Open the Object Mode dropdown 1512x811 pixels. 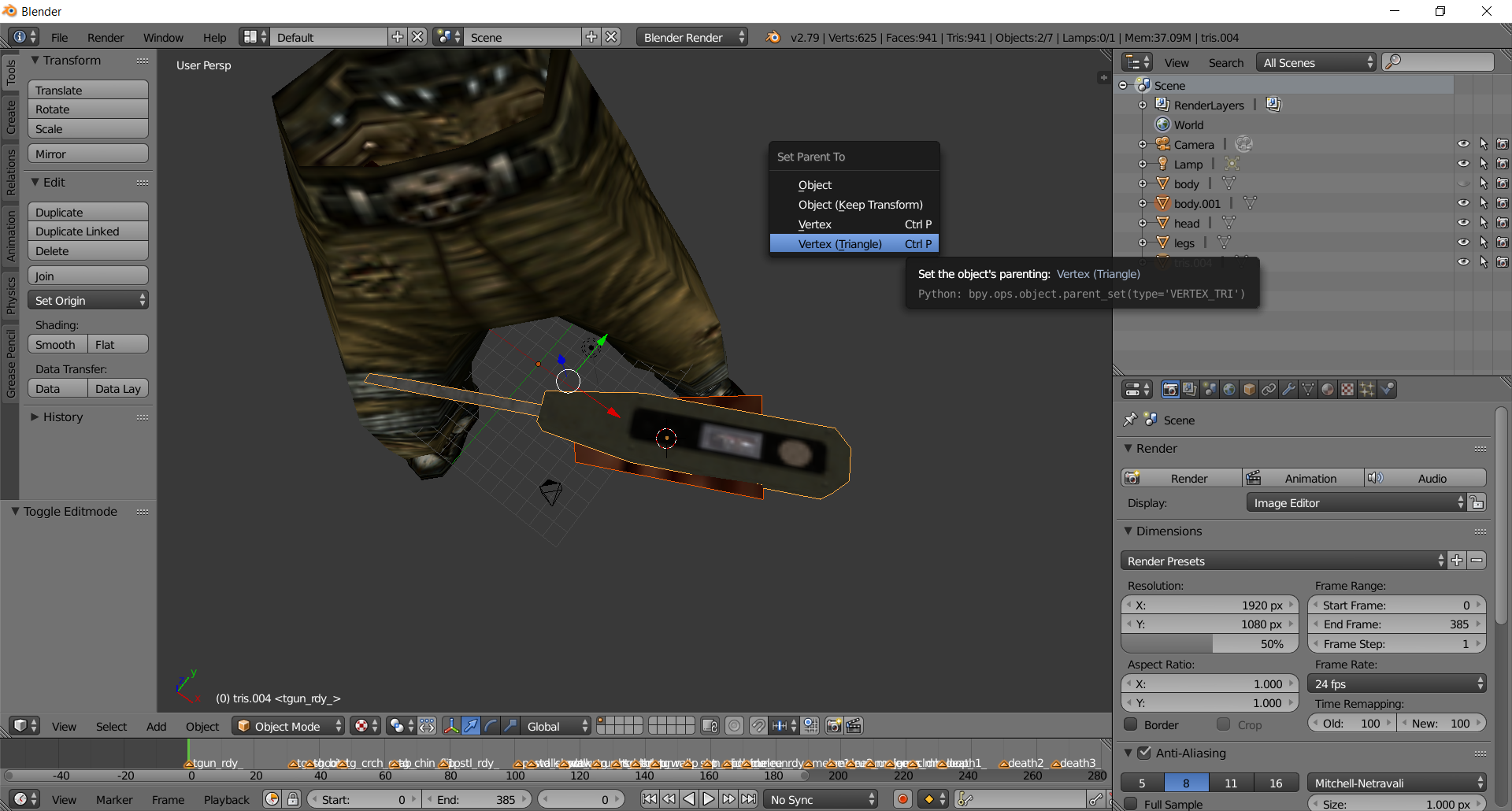pos(288,726)
